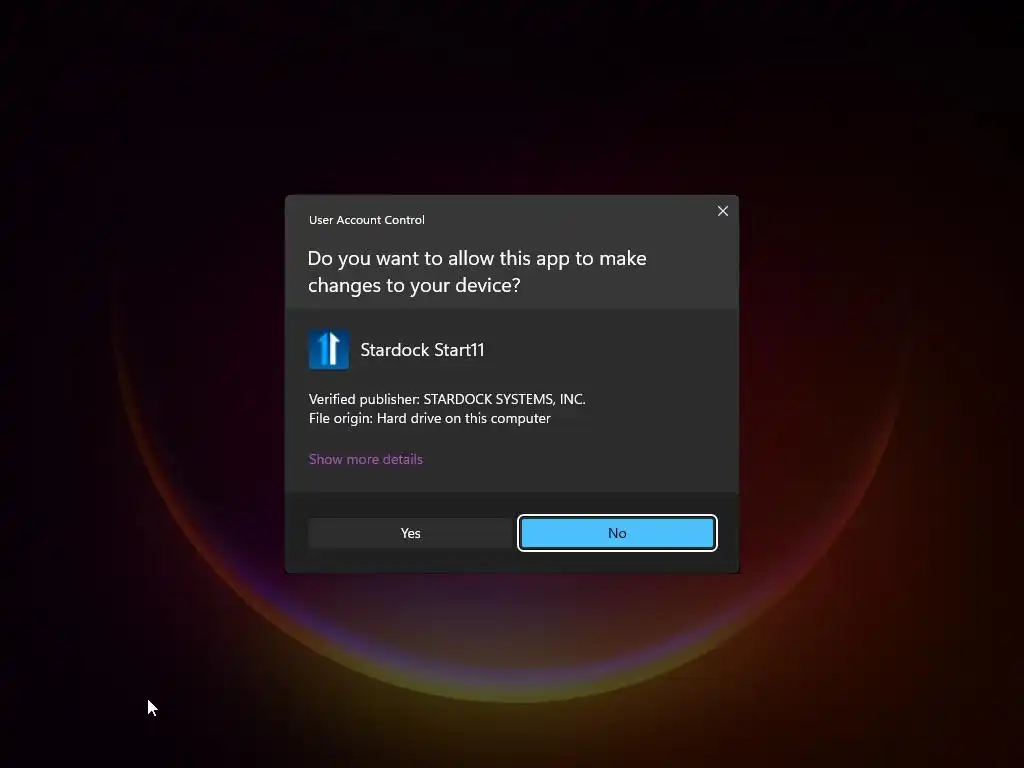
Task: Open the Show more details link
Action: click(x=366, y=459)
